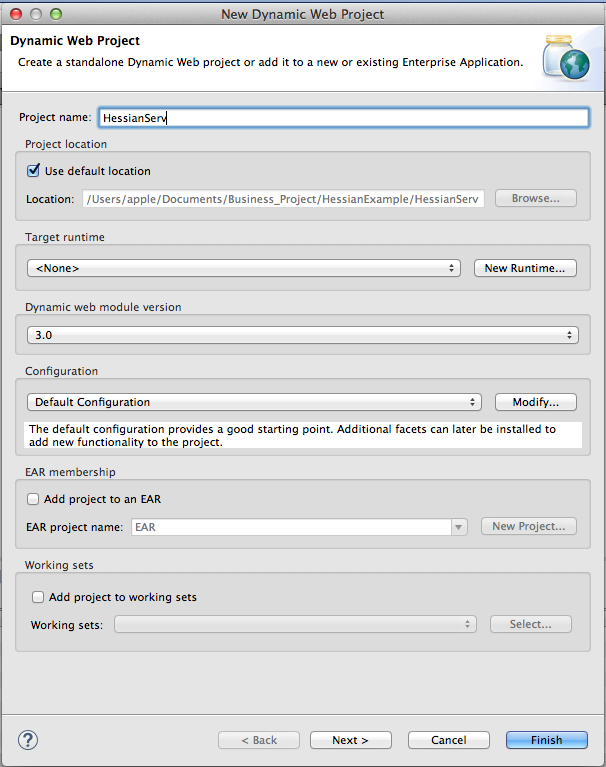Open the Target runtime dropdown
Viewport: 606px width, 767px height.
click(x=244, y=268)
